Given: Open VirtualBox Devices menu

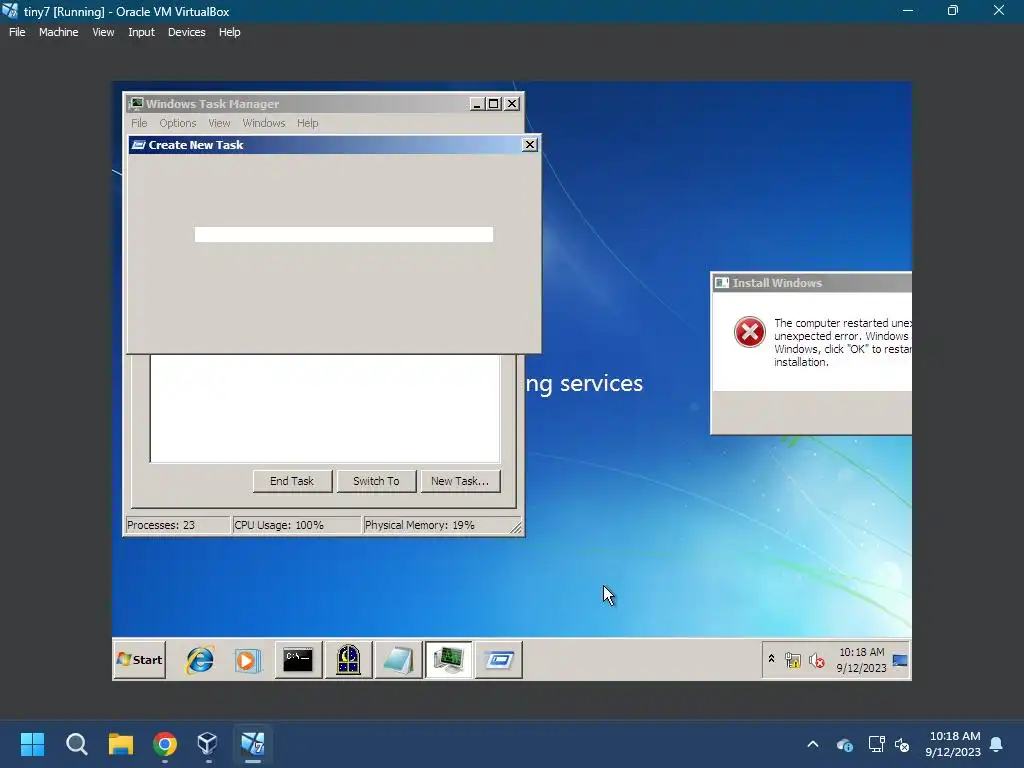Looking at the screenshot, I should pyautogui.click(x=186, y=32).
